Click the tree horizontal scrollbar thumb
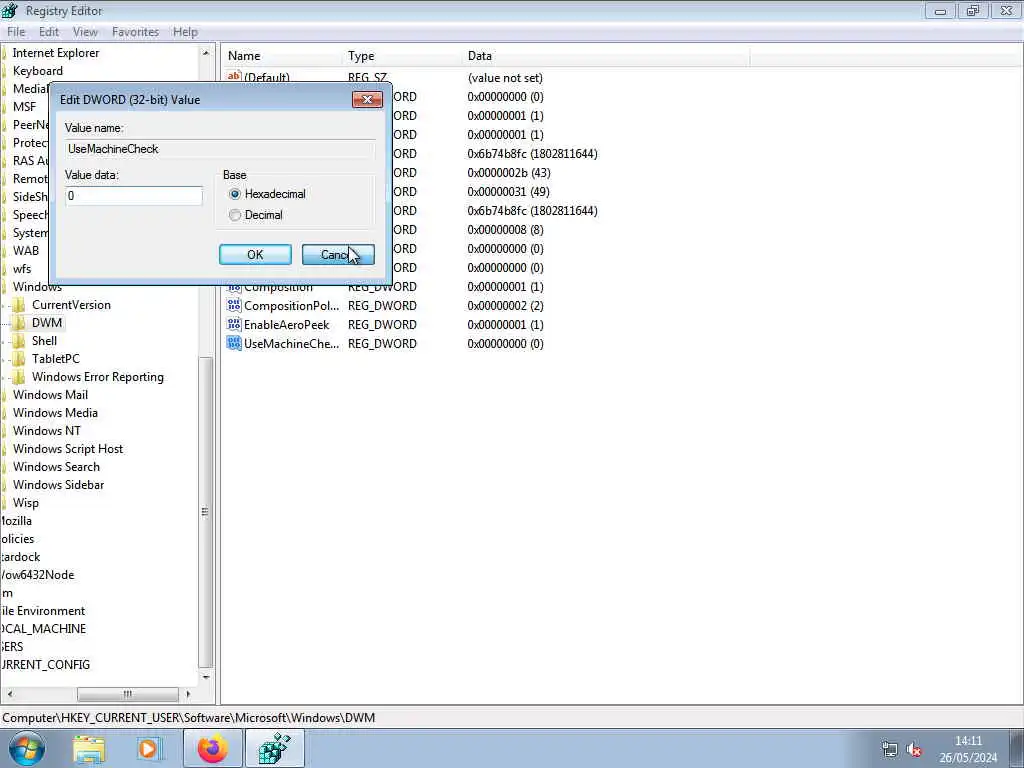The width and height of the screenshot is (1024, 768). (127, 694)
